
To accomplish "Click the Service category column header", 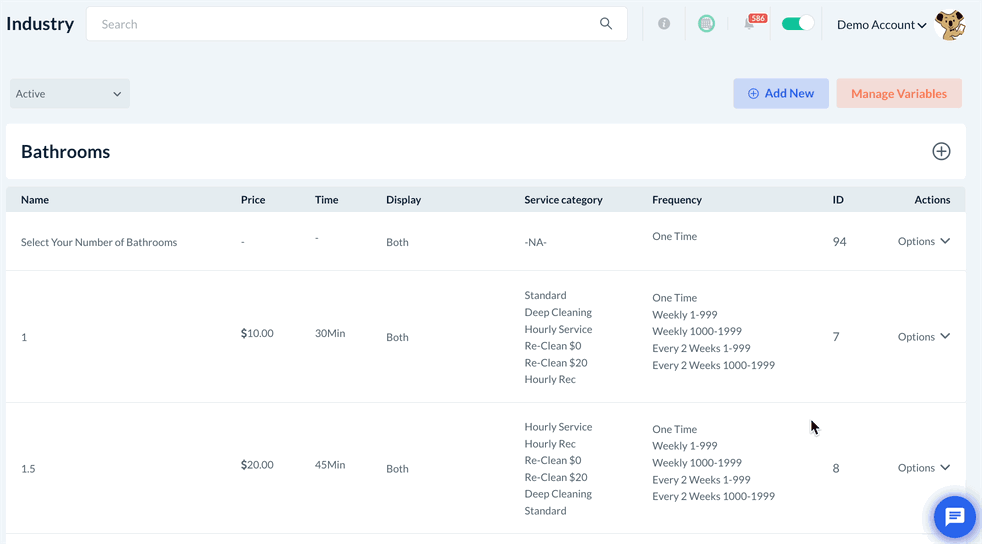I will (563, 200).
